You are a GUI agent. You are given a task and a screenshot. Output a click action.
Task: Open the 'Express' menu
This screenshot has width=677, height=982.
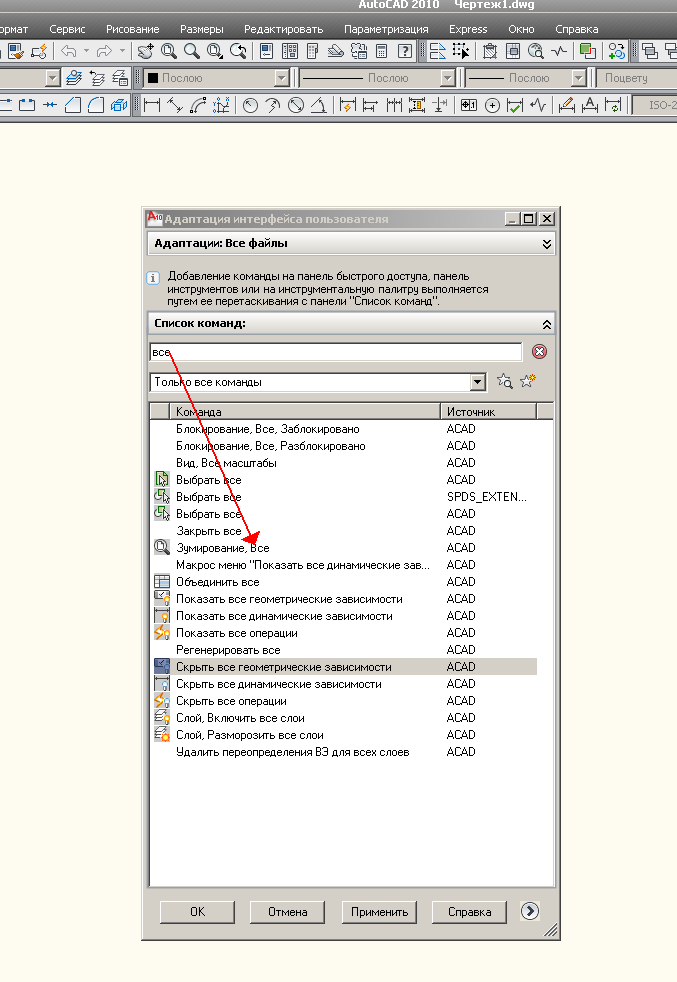tap(468, 29)
